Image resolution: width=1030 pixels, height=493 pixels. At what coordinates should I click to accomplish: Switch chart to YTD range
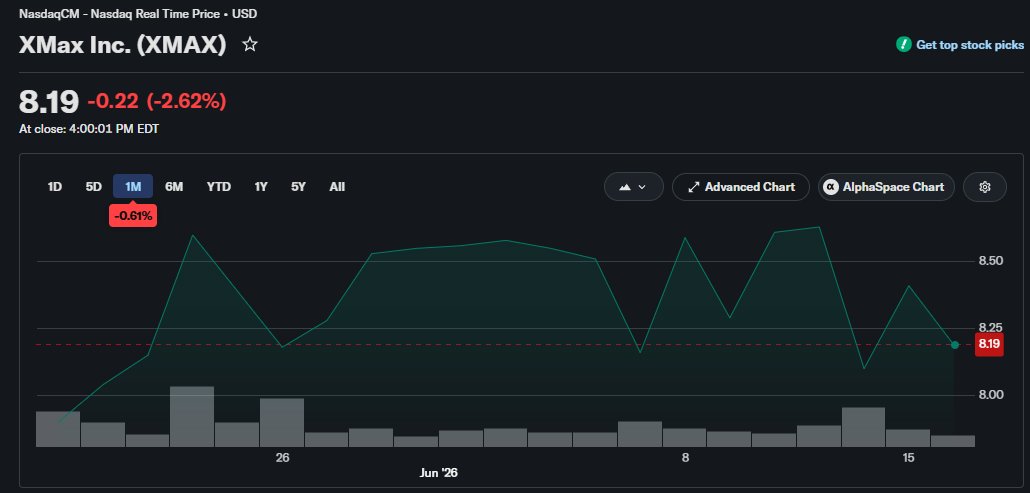pyautogui.click(x=219, y=187)
